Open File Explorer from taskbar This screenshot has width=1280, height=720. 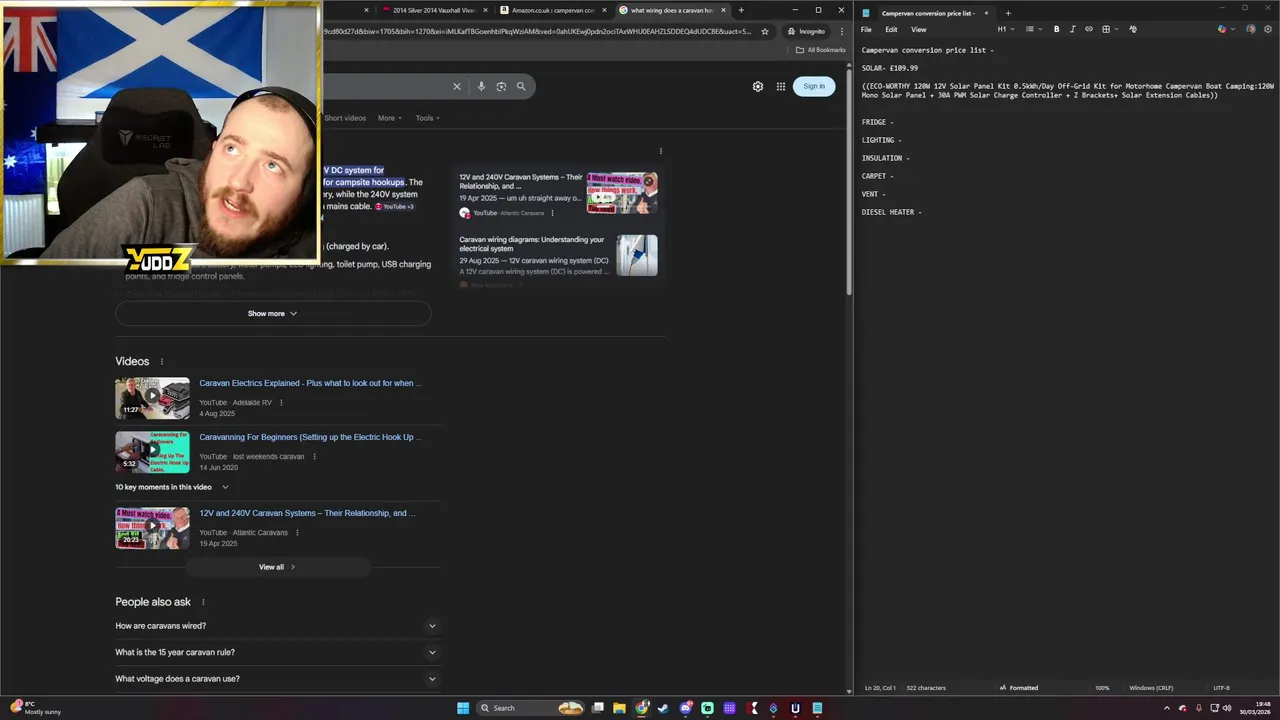click(x=619, y=708)
